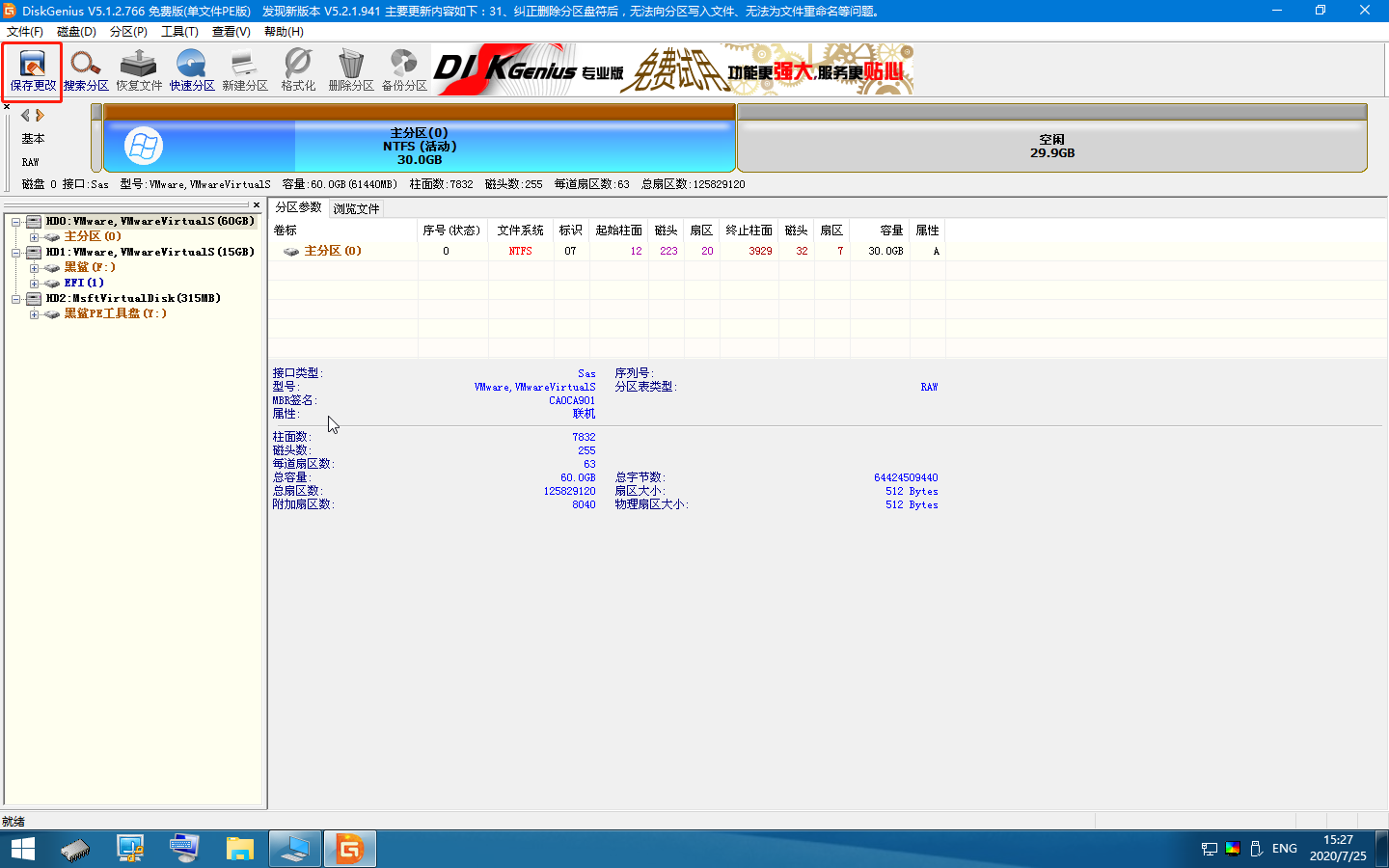Click the 删除分区 delete partition icon

tap(351, 70)
